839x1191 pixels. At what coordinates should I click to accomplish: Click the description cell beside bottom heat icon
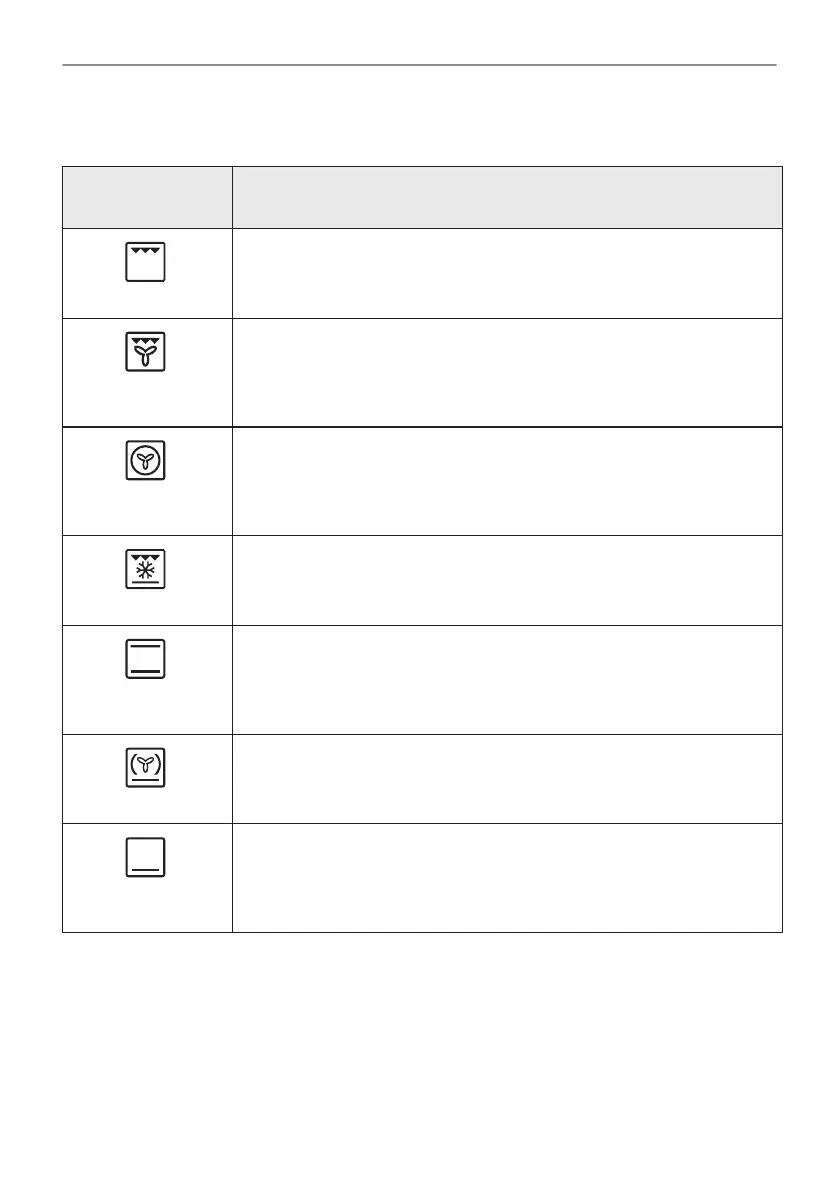(x=507, y=878)
